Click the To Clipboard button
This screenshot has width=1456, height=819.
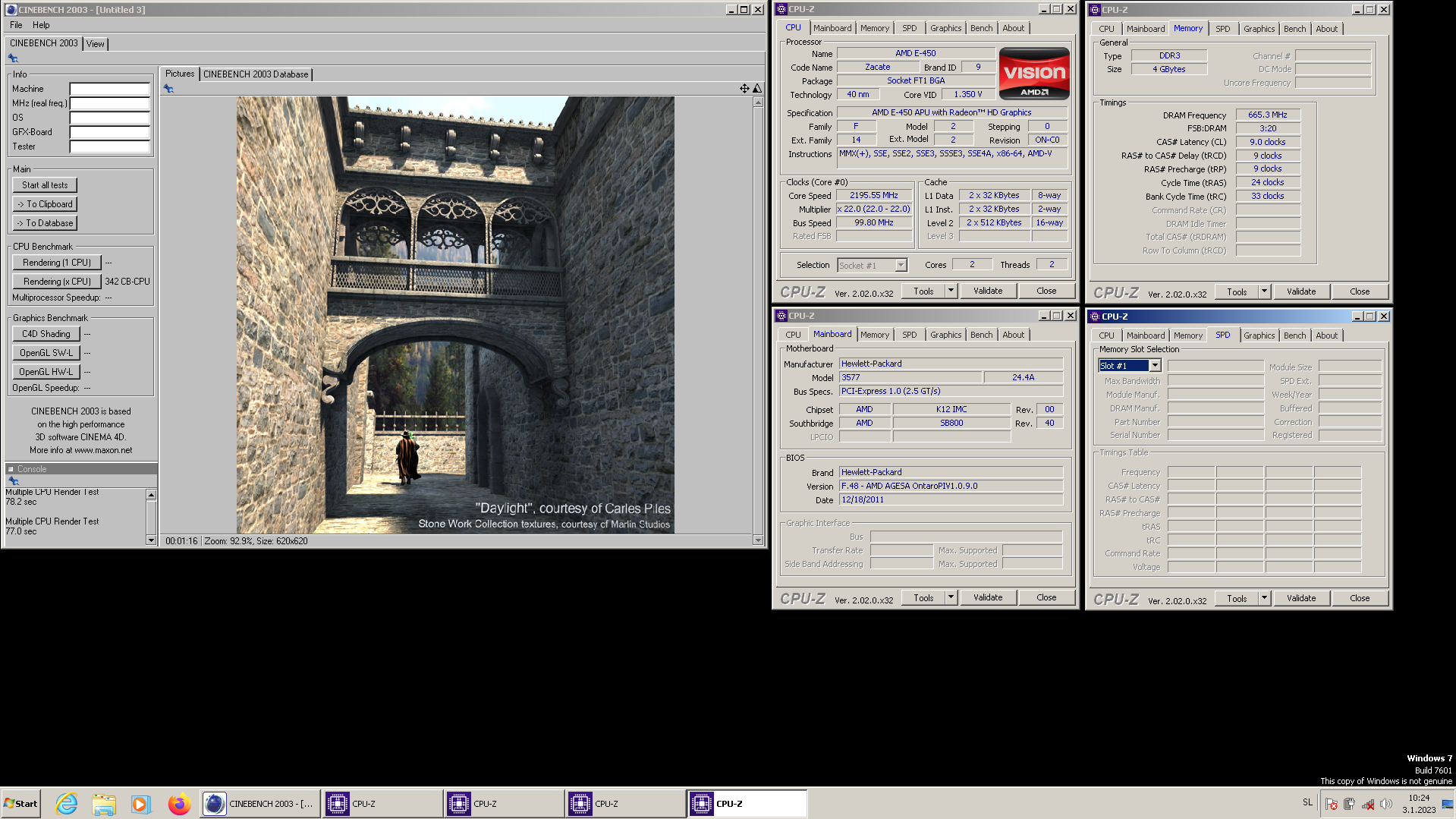pos(45,204)
